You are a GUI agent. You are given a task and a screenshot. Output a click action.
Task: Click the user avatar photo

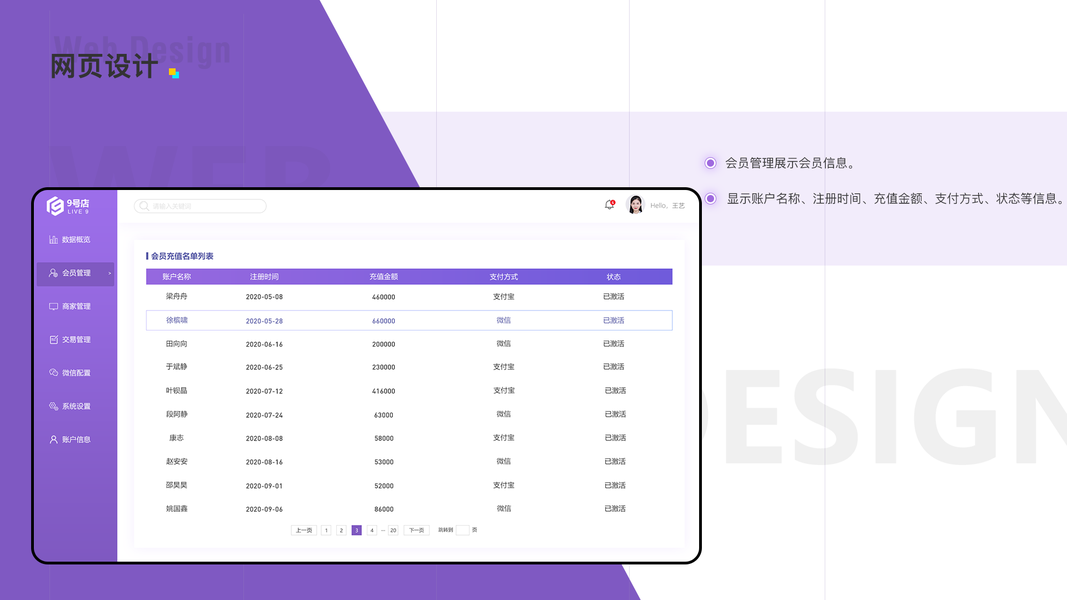click(636, 205)
